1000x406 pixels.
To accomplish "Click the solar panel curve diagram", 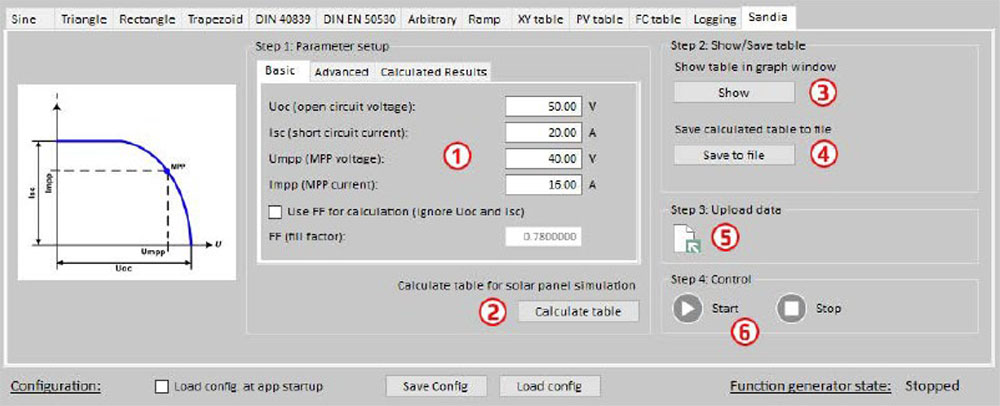I will (x=127, y=183).
